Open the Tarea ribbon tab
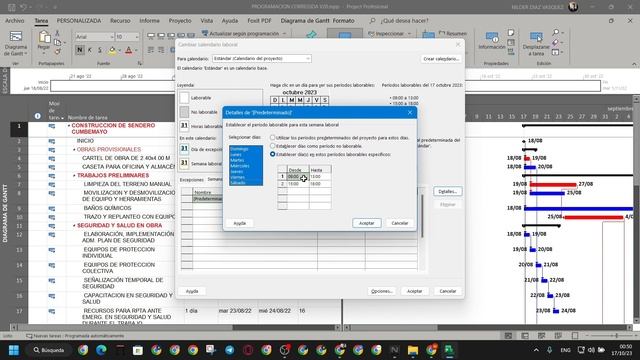This screenshot has width=640, height=360. tap(41, 21)
